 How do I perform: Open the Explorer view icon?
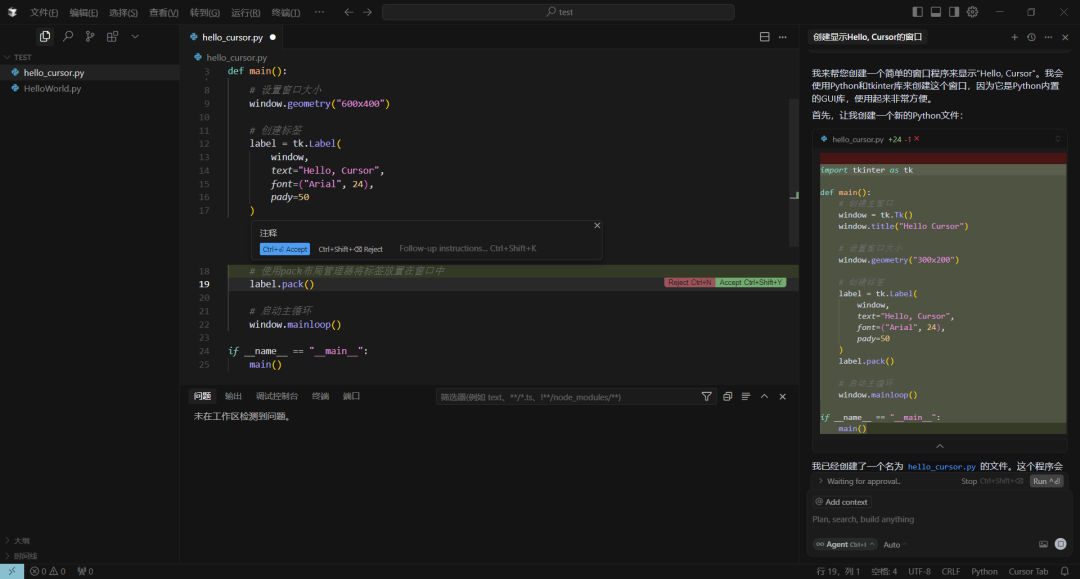pos(45,36)
